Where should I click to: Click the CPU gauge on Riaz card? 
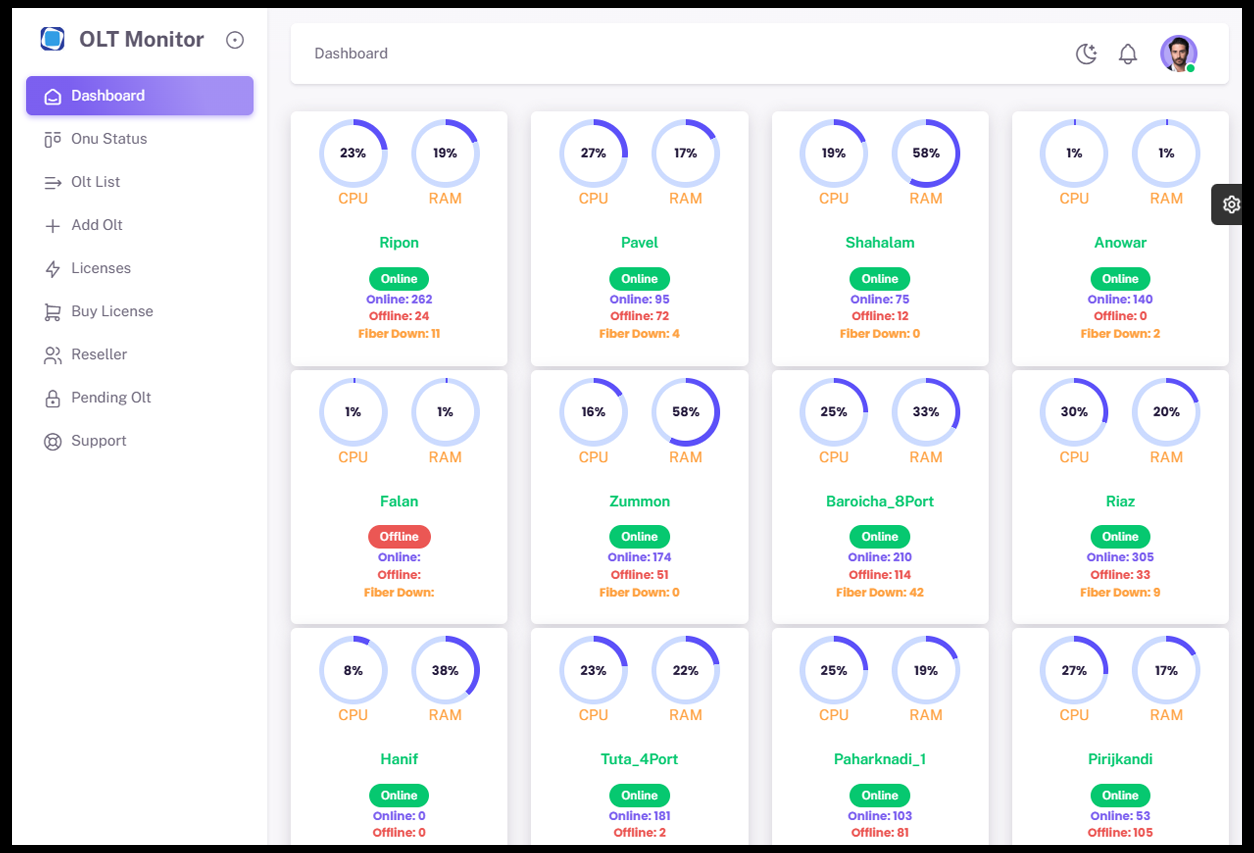click(1073, 411)
